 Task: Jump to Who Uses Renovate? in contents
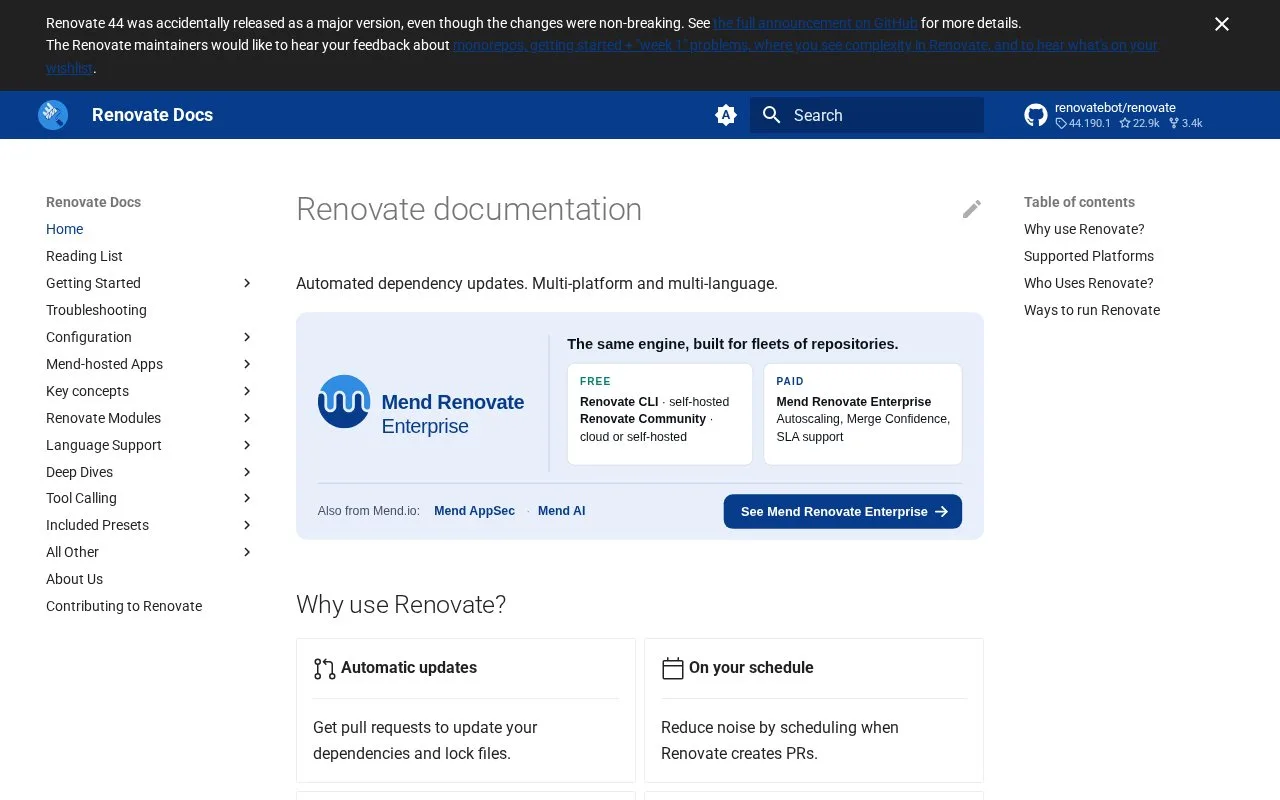(1089, 283)
